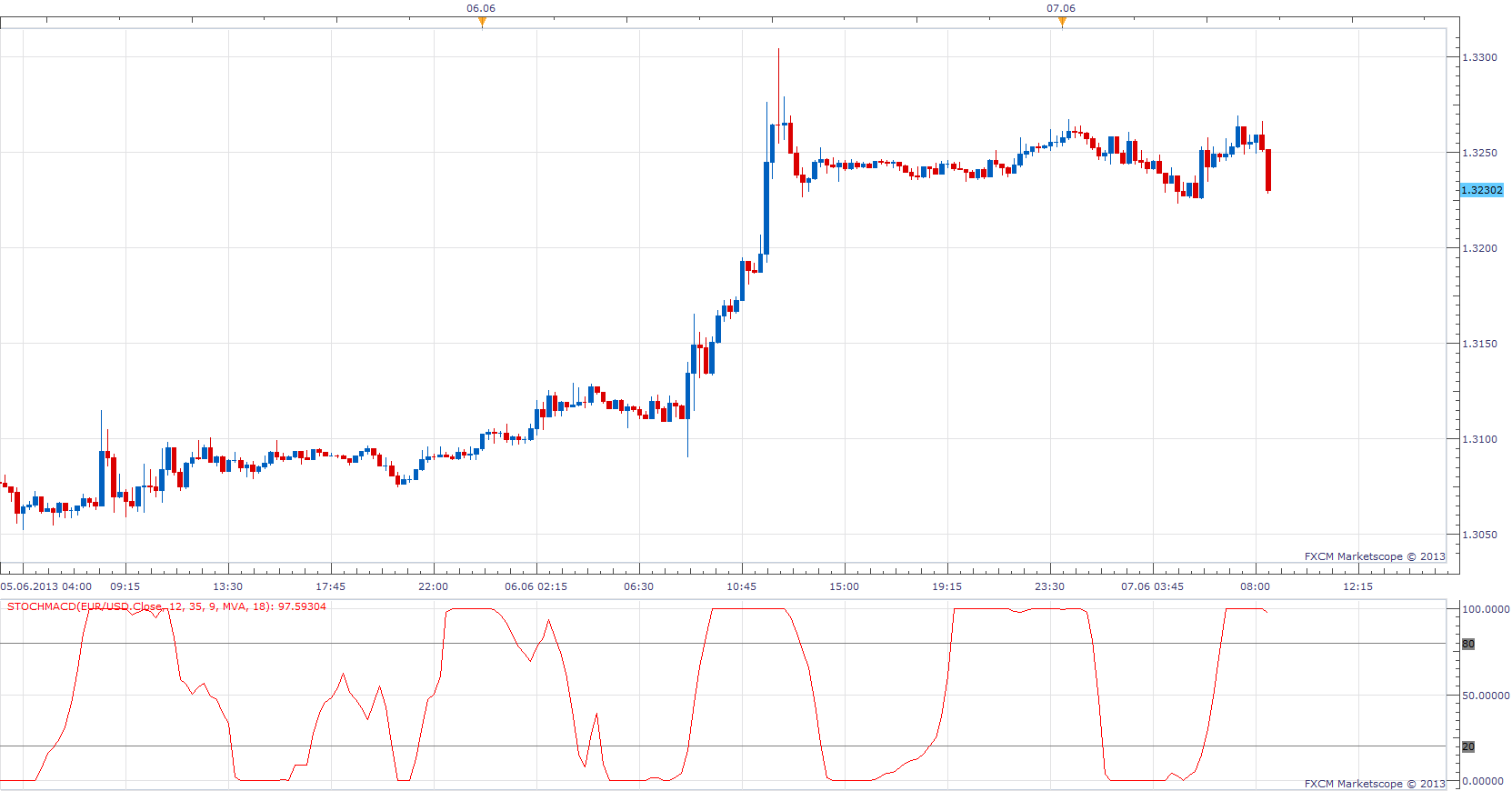Click the 1.3250 price axis label
1512x791 pixels.
(1479, 153)
